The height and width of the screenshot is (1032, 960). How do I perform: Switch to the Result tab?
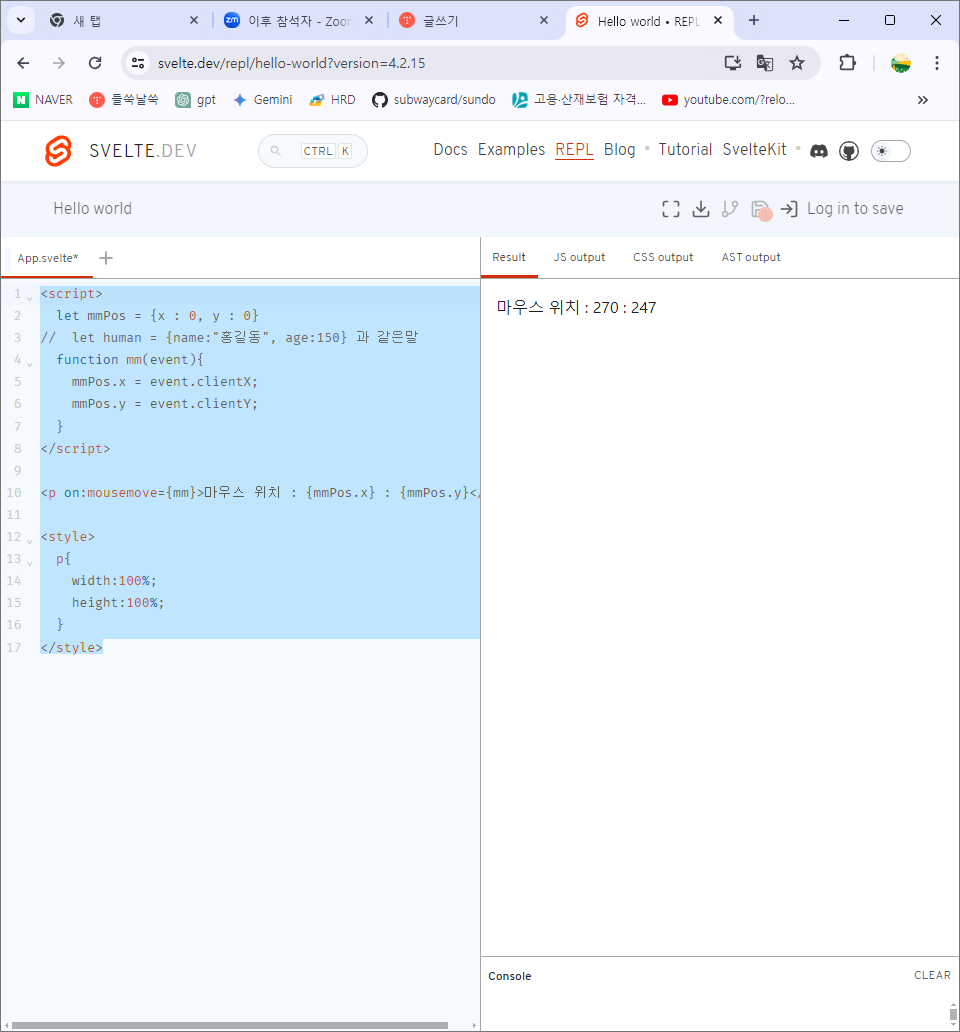click(x=509, y=257)
